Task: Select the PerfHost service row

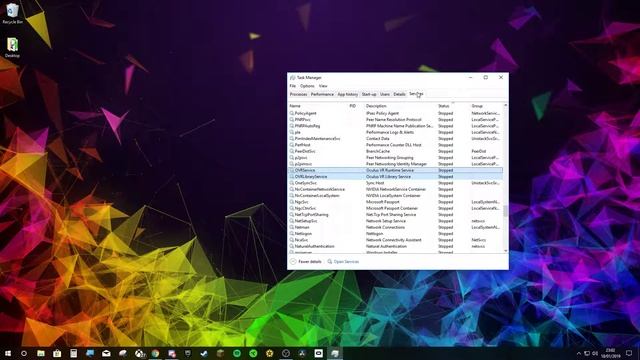Action: [x=396, y=145]
